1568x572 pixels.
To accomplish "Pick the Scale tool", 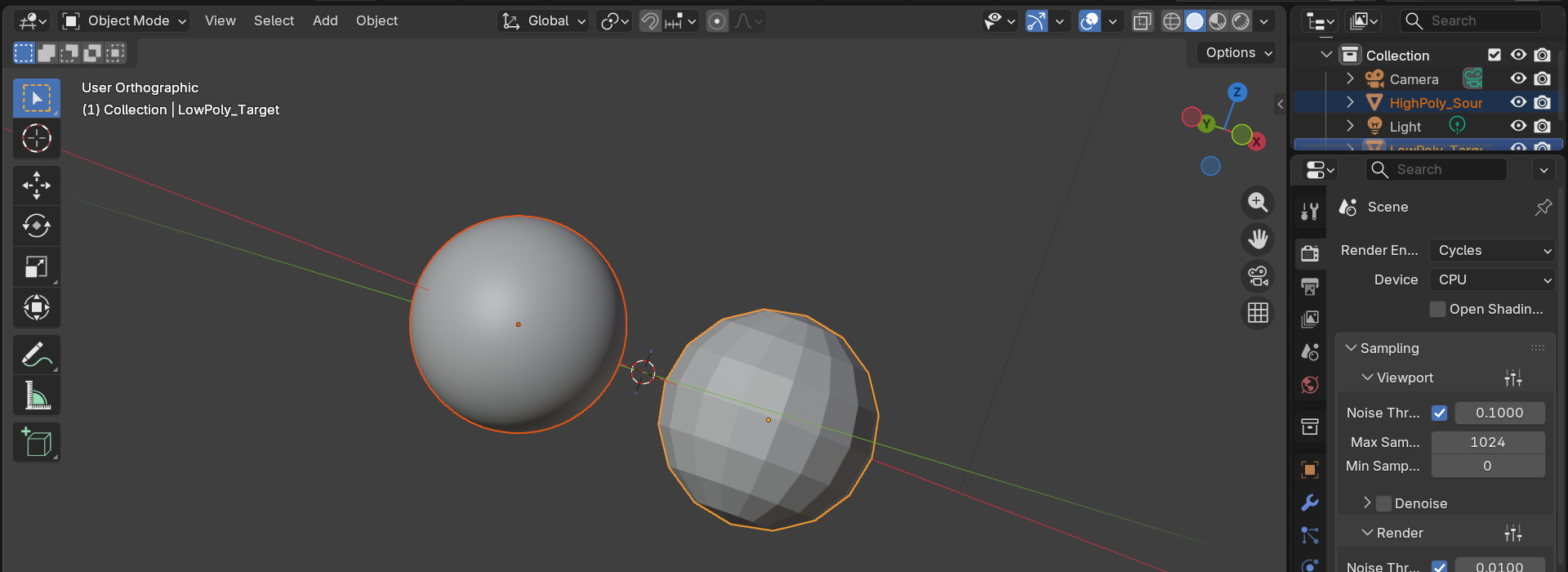I will pyautogui.click(x=37, y=266).
